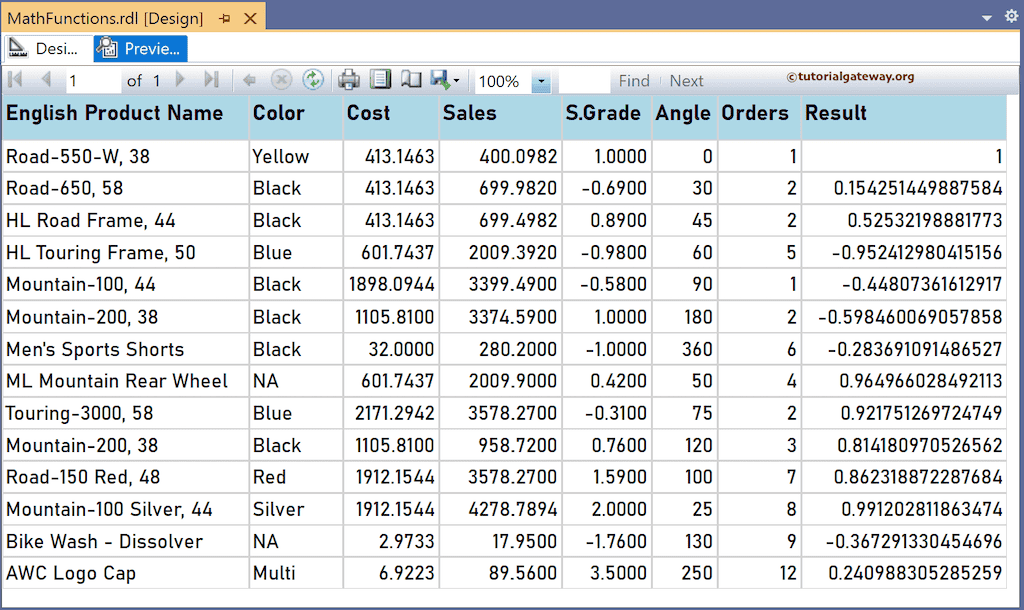Navigate to the first page

click(x=15, y=80)
